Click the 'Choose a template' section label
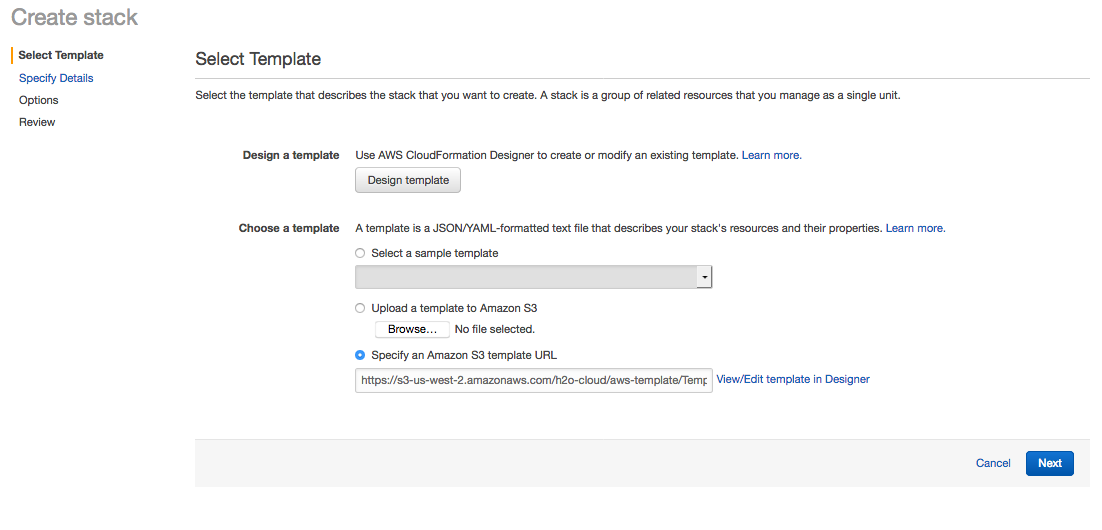1102x530 pixels. click(x=289, y=228)
